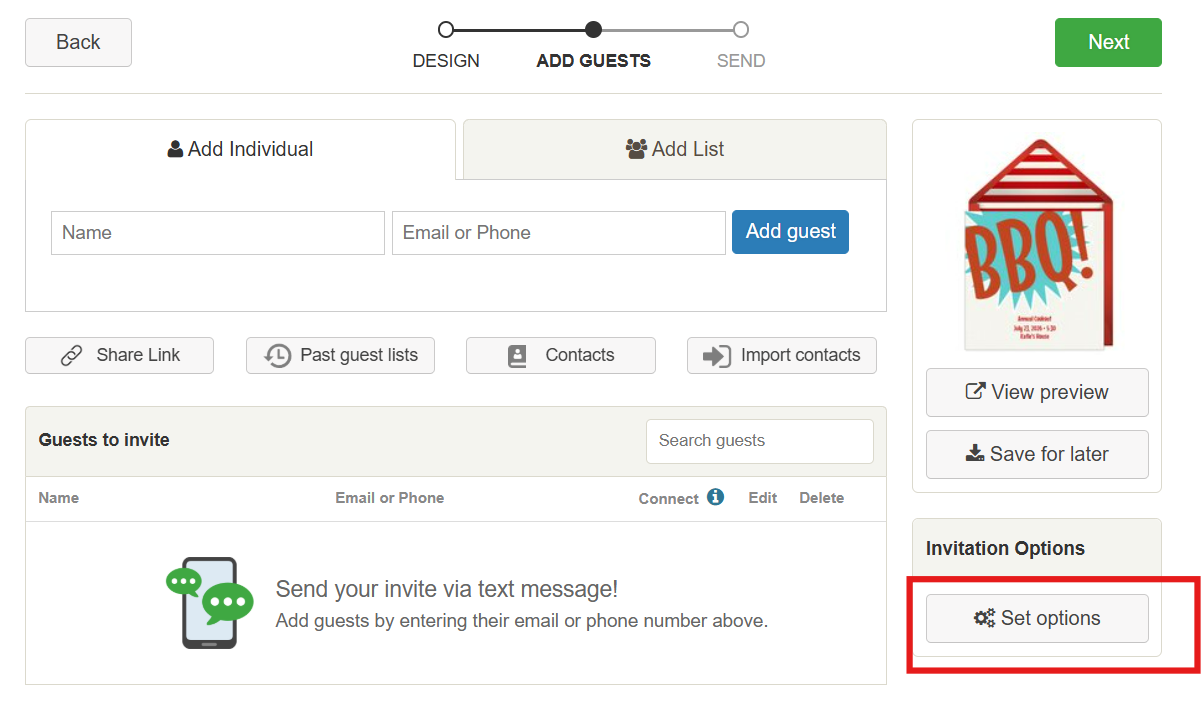The image size is (1201, 722).
Task: Jump to the DESIGN step circle
Action: 446,30
